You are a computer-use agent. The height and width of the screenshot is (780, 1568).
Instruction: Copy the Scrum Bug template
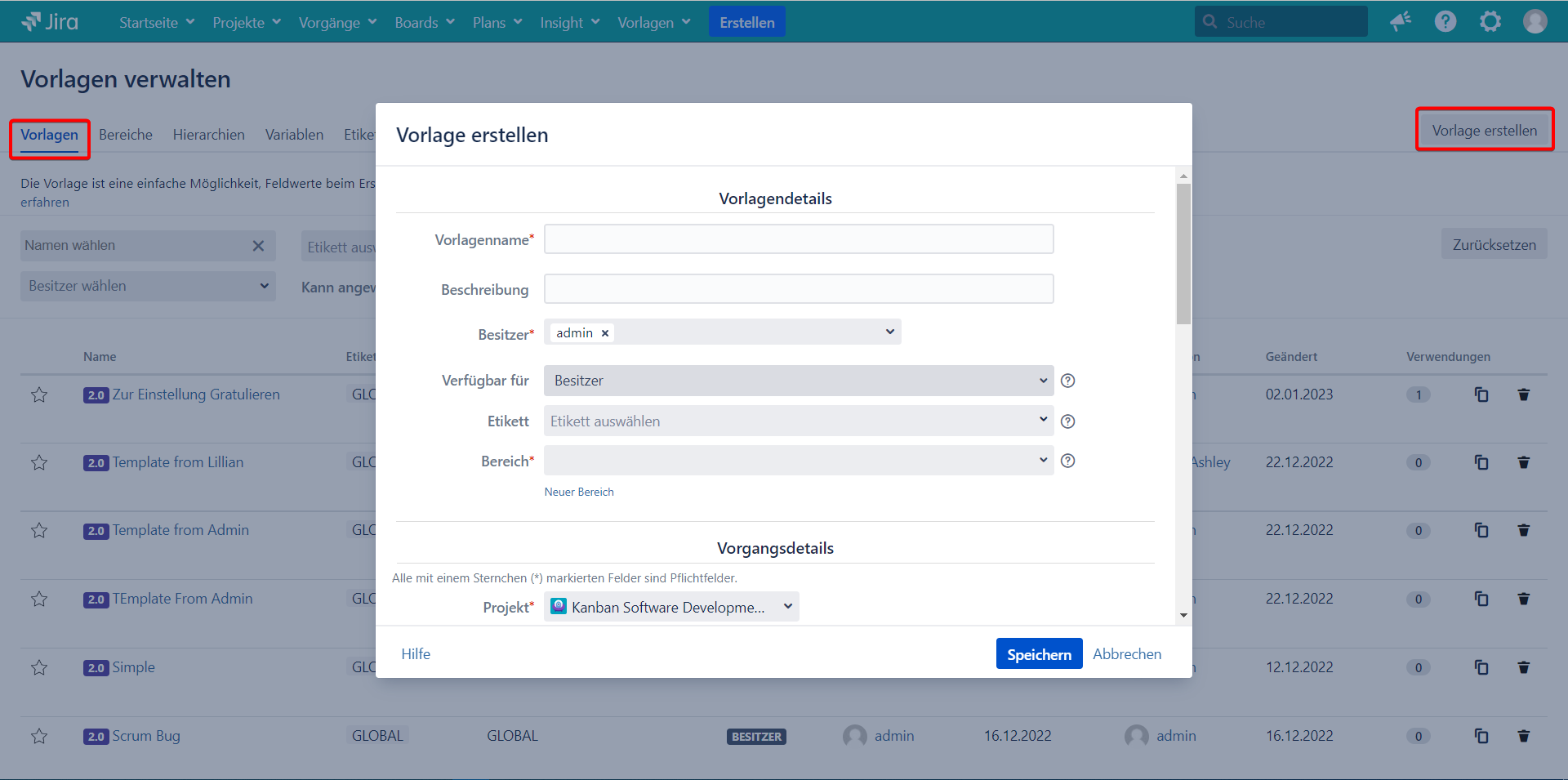1481,736
